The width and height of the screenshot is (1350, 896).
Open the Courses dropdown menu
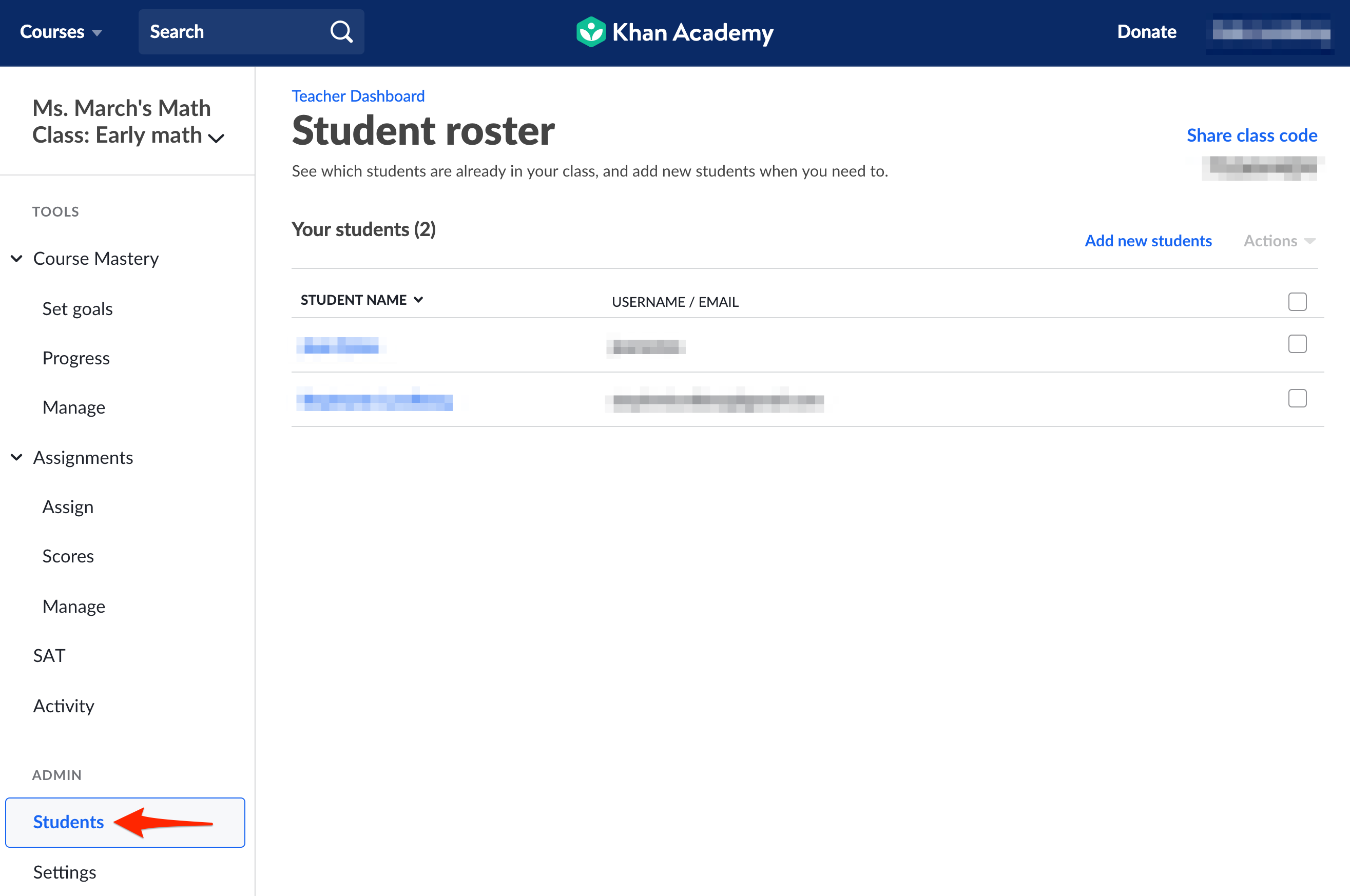[61, 31]
